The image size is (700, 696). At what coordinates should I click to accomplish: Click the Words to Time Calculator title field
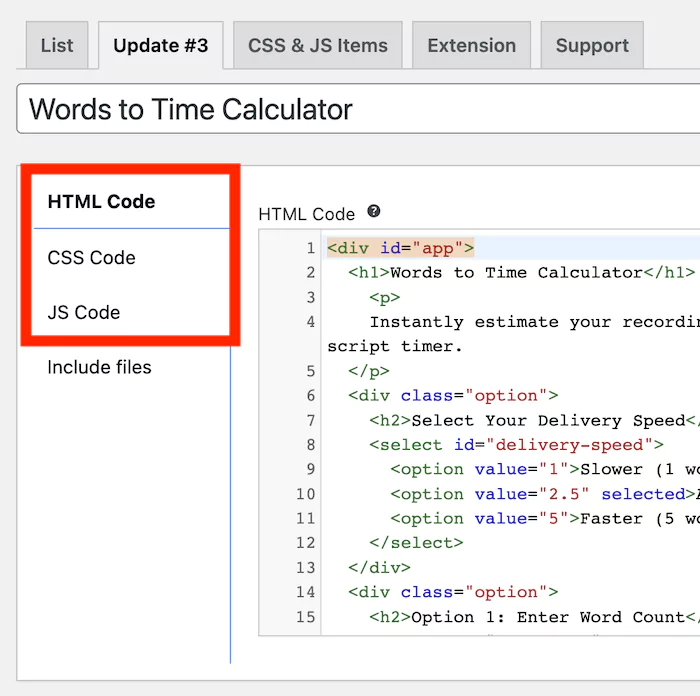point(360,109)
